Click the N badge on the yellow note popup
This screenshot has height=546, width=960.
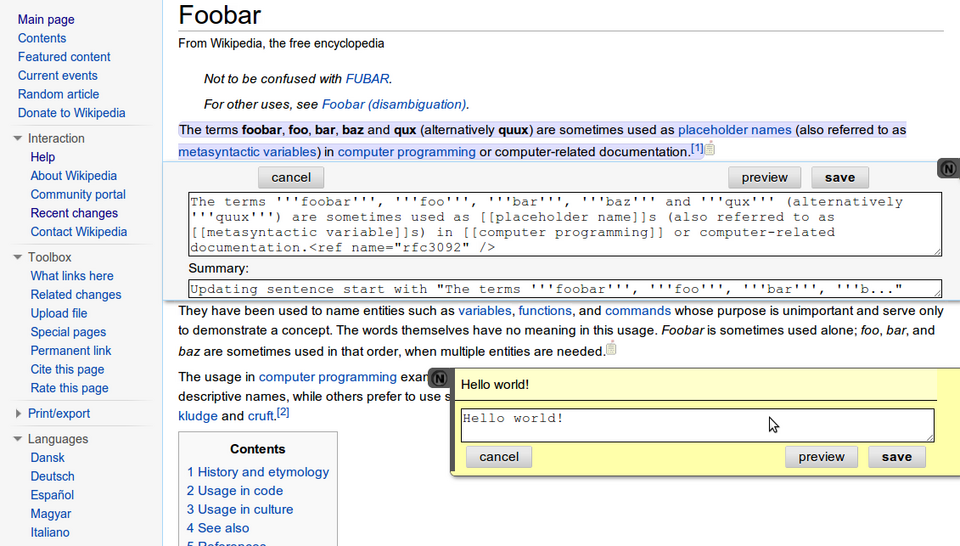(x=440, y=379)
